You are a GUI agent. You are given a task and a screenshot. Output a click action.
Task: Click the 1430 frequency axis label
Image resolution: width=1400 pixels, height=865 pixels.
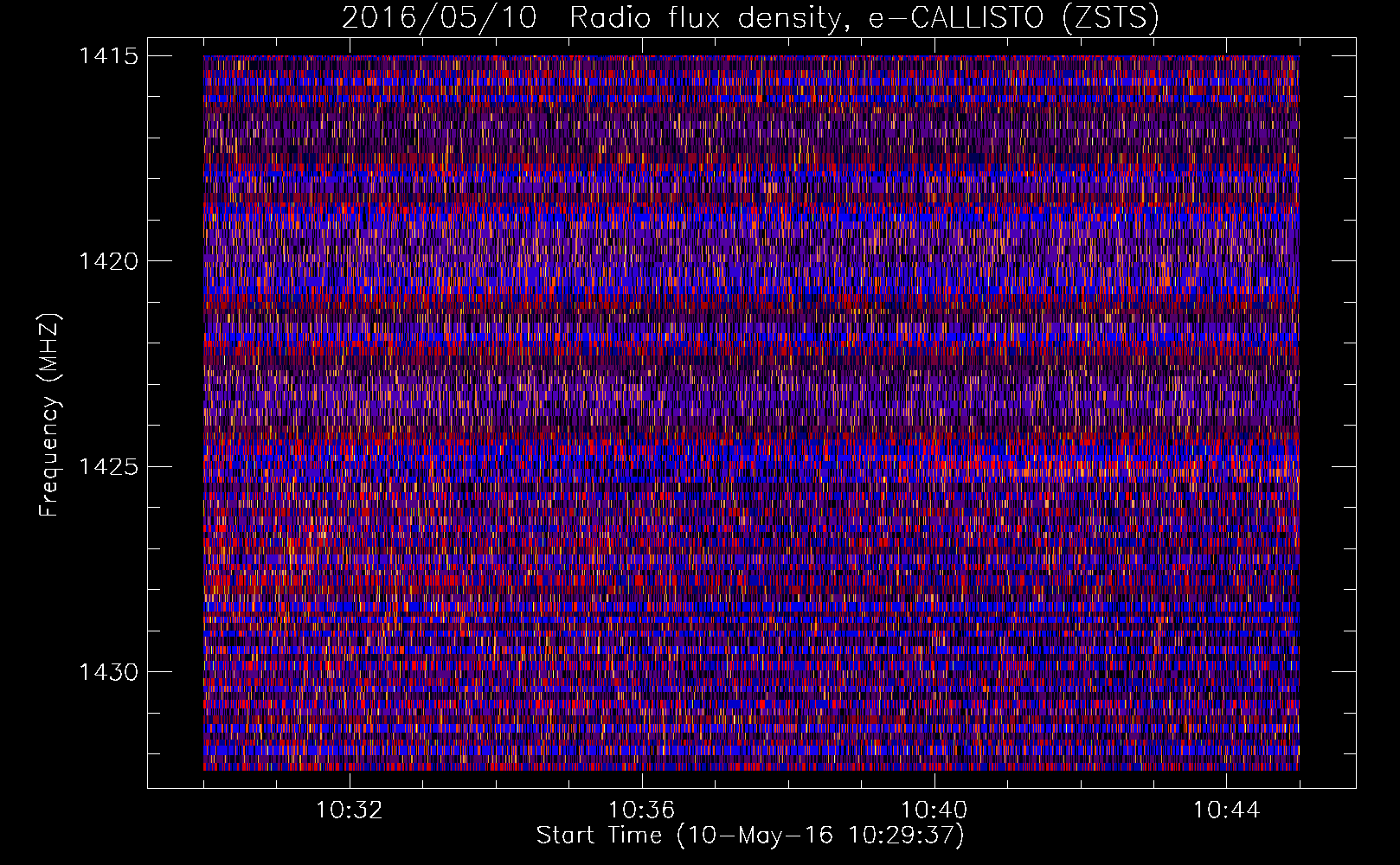108,672
